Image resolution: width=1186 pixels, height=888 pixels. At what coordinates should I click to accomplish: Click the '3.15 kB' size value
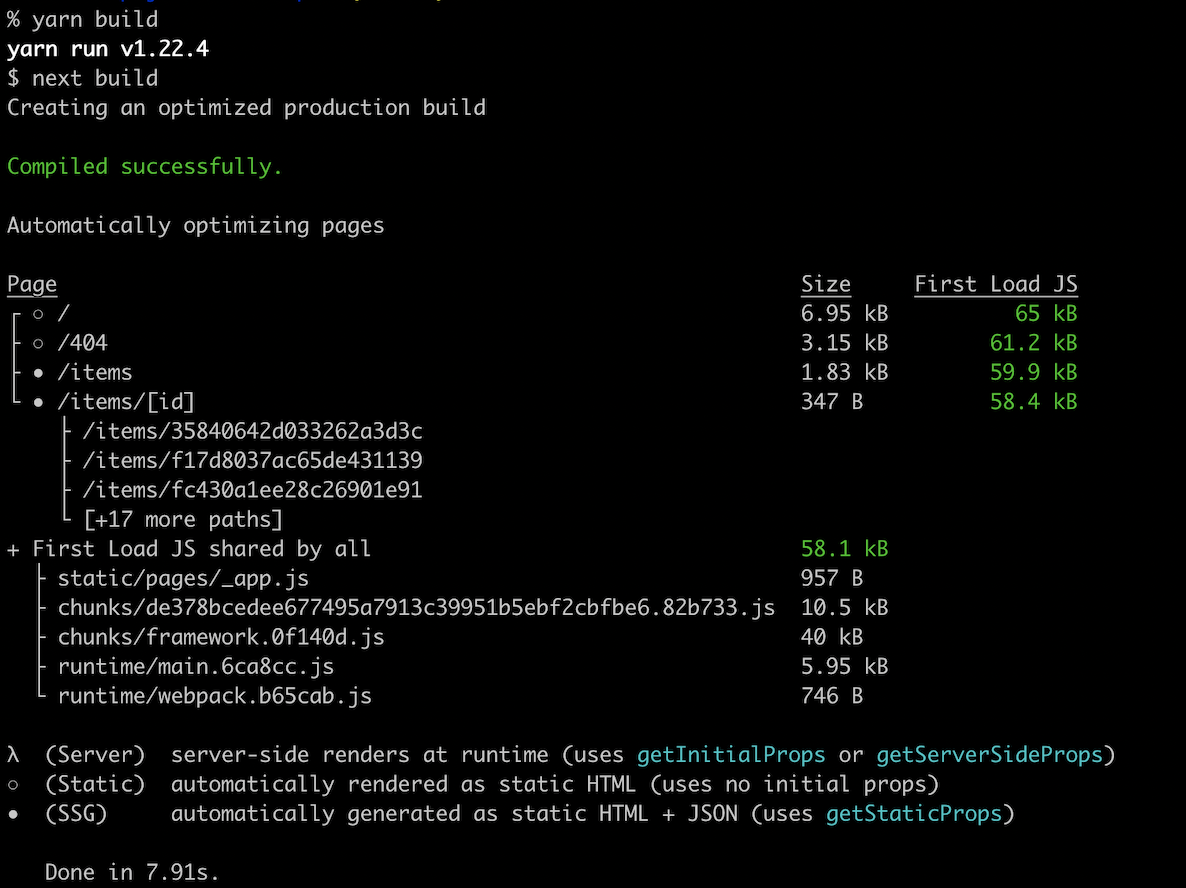[845, 343]
